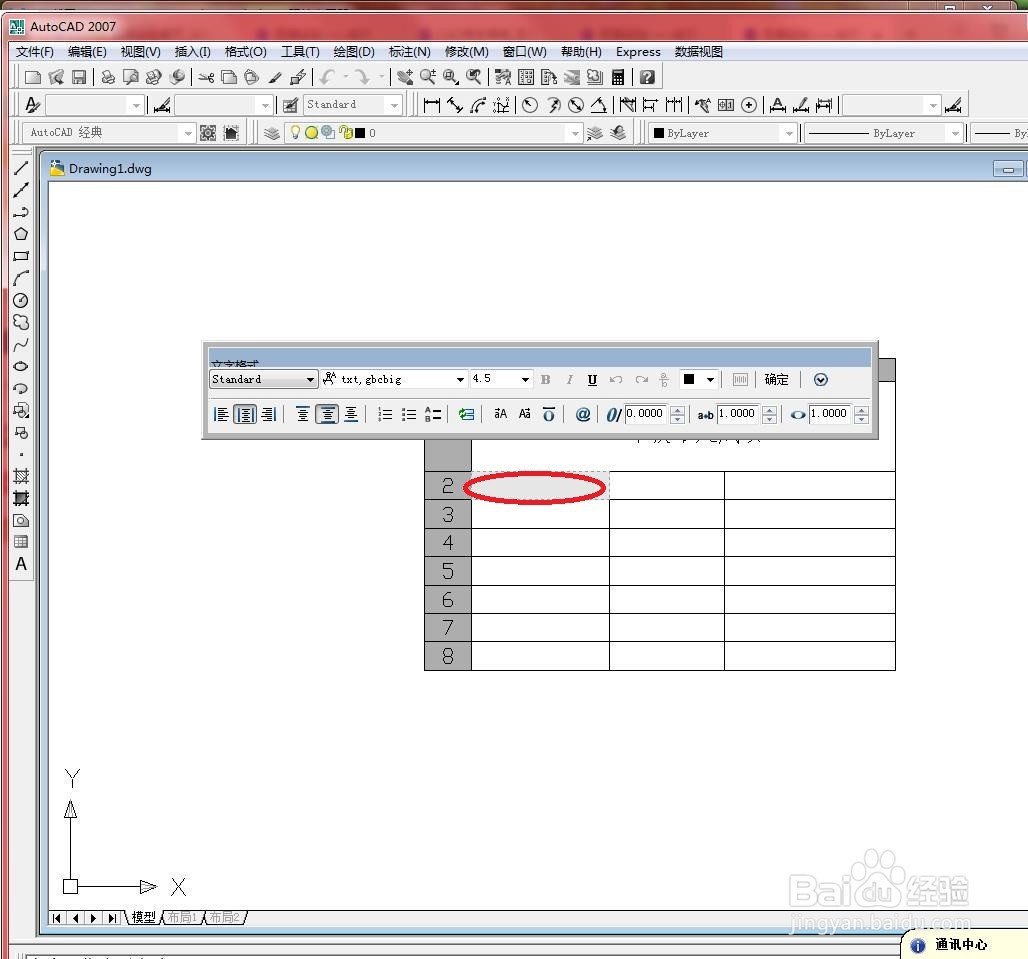
Task: Select the Hatch tool
Action: (x=21, y=477)
